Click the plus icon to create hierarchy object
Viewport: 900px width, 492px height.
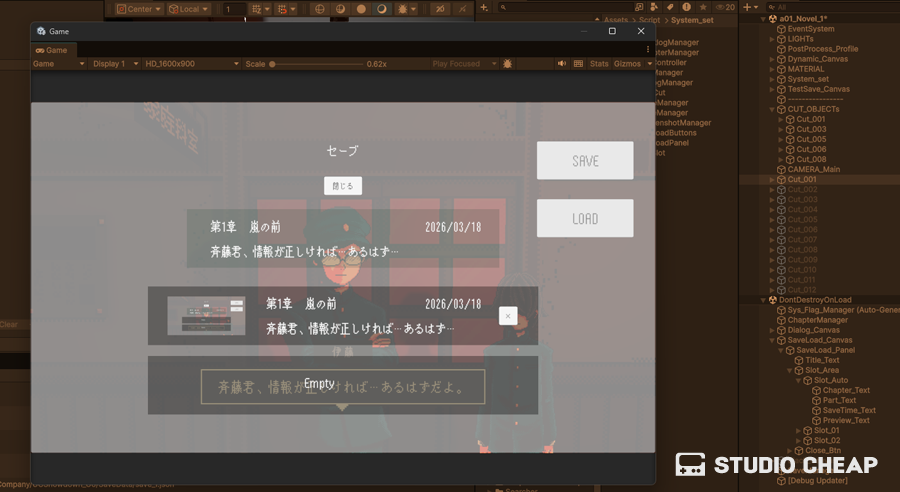coord(747,7)
